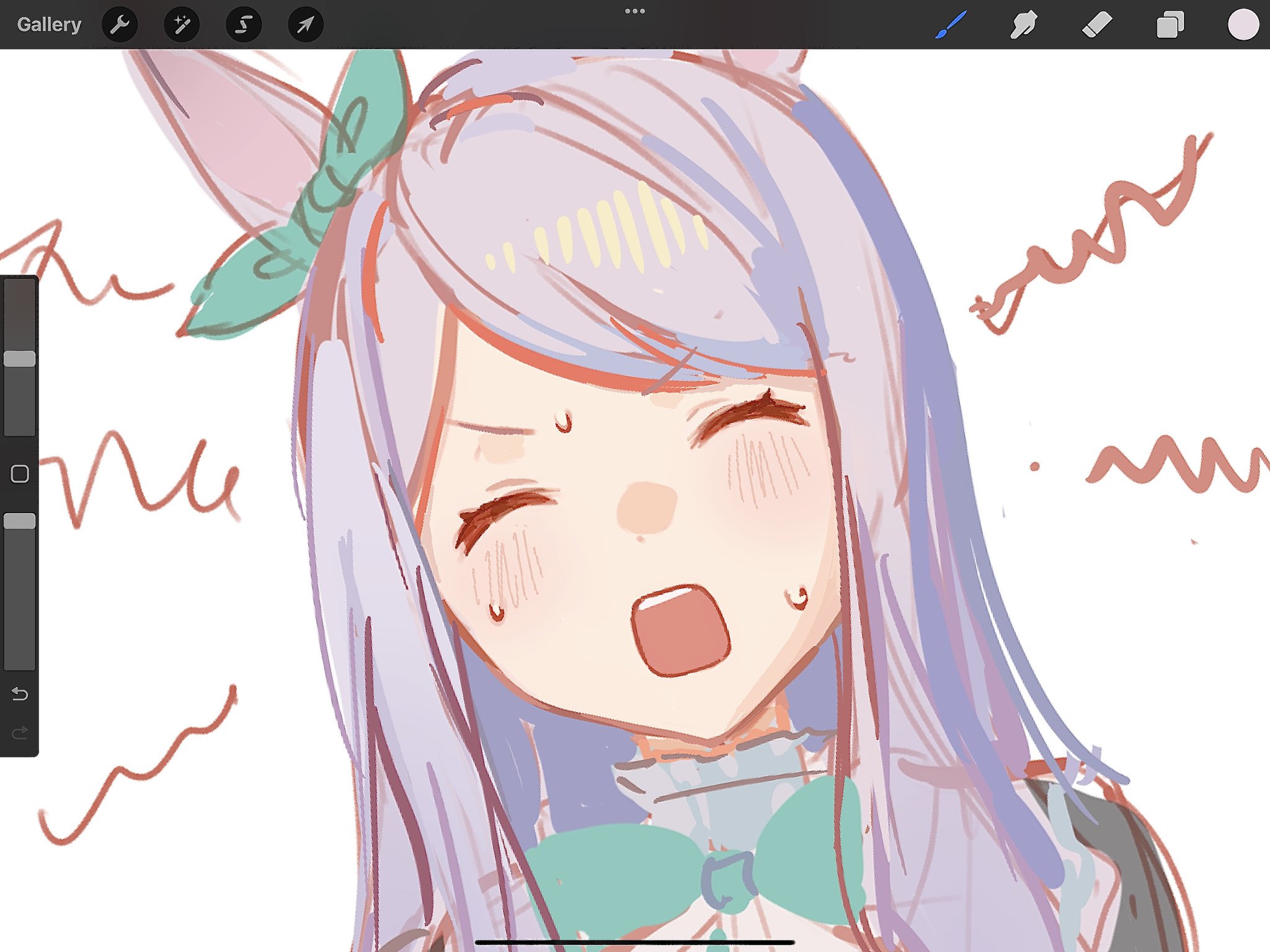Open the Actions wrench menu
Image resolution: width=1270 pixels, height=952 pixels.
[119, 25]
